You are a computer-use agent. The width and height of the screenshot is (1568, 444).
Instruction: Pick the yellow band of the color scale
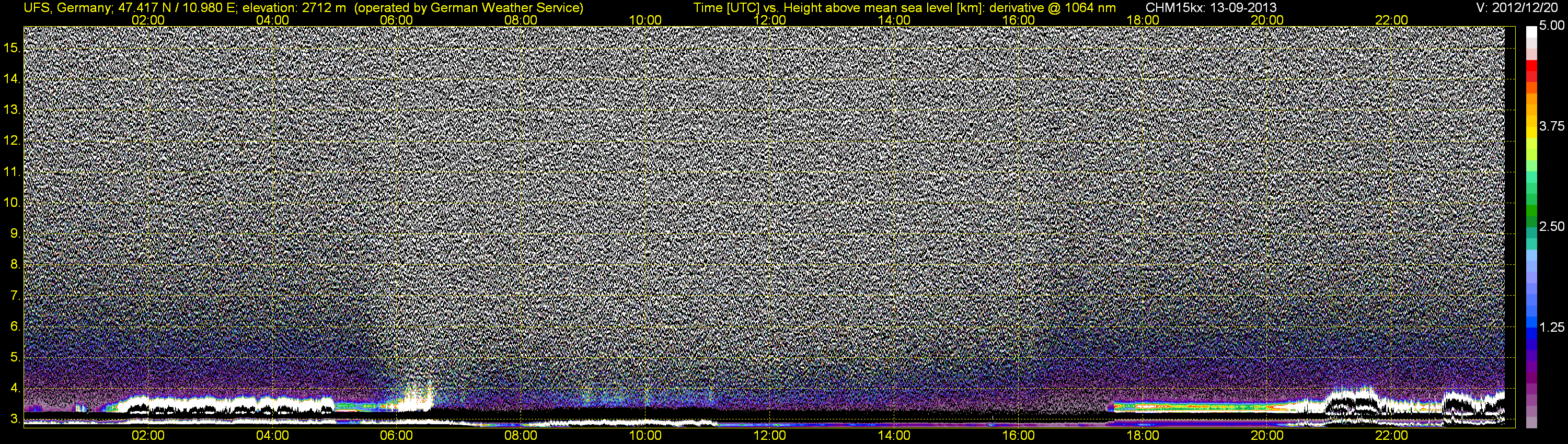point(1531,134)
